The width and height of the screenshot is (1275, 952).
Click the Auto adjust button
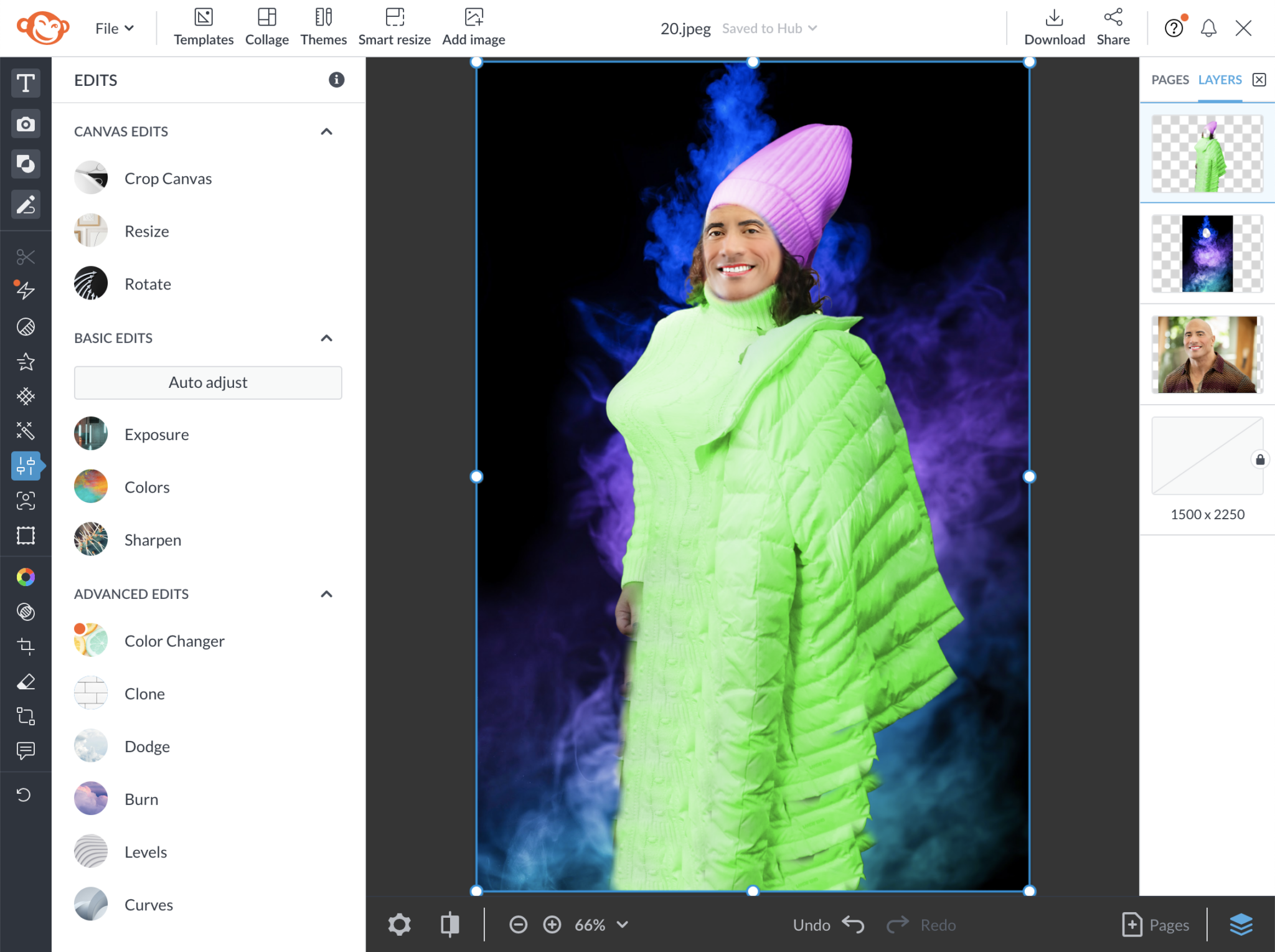pos(207,382)
